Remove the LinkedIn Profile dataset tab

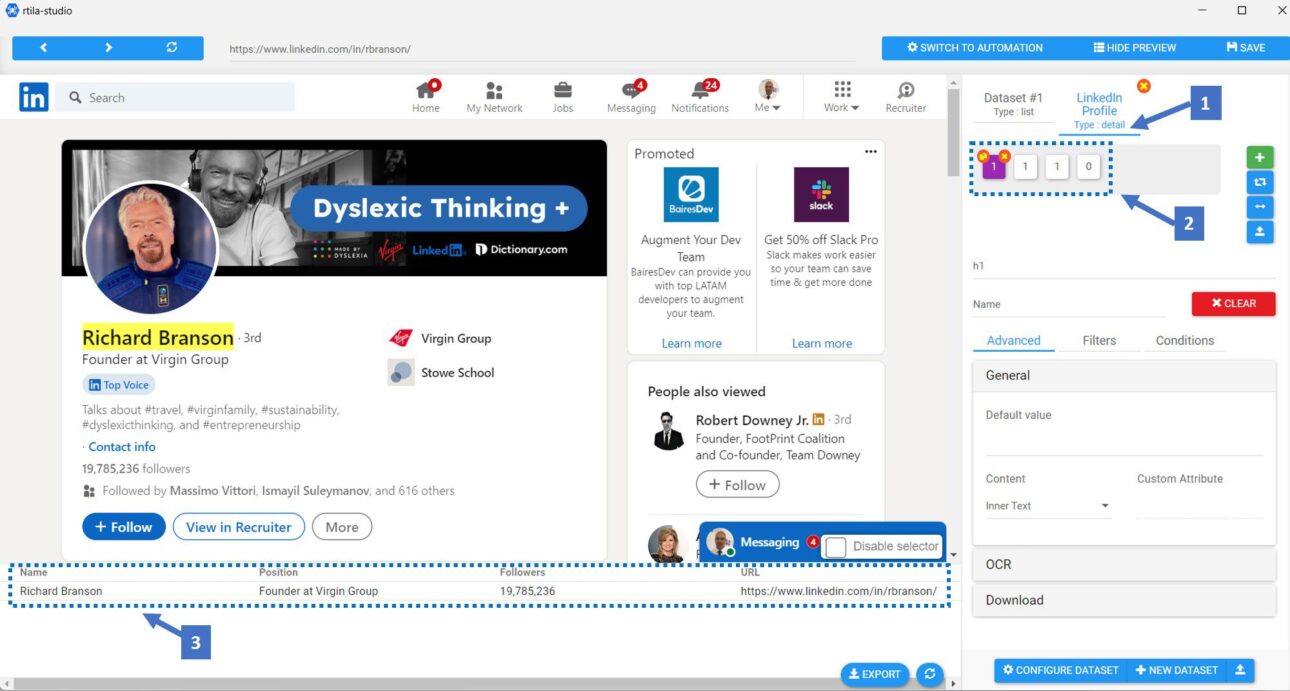click(1144, 86)
